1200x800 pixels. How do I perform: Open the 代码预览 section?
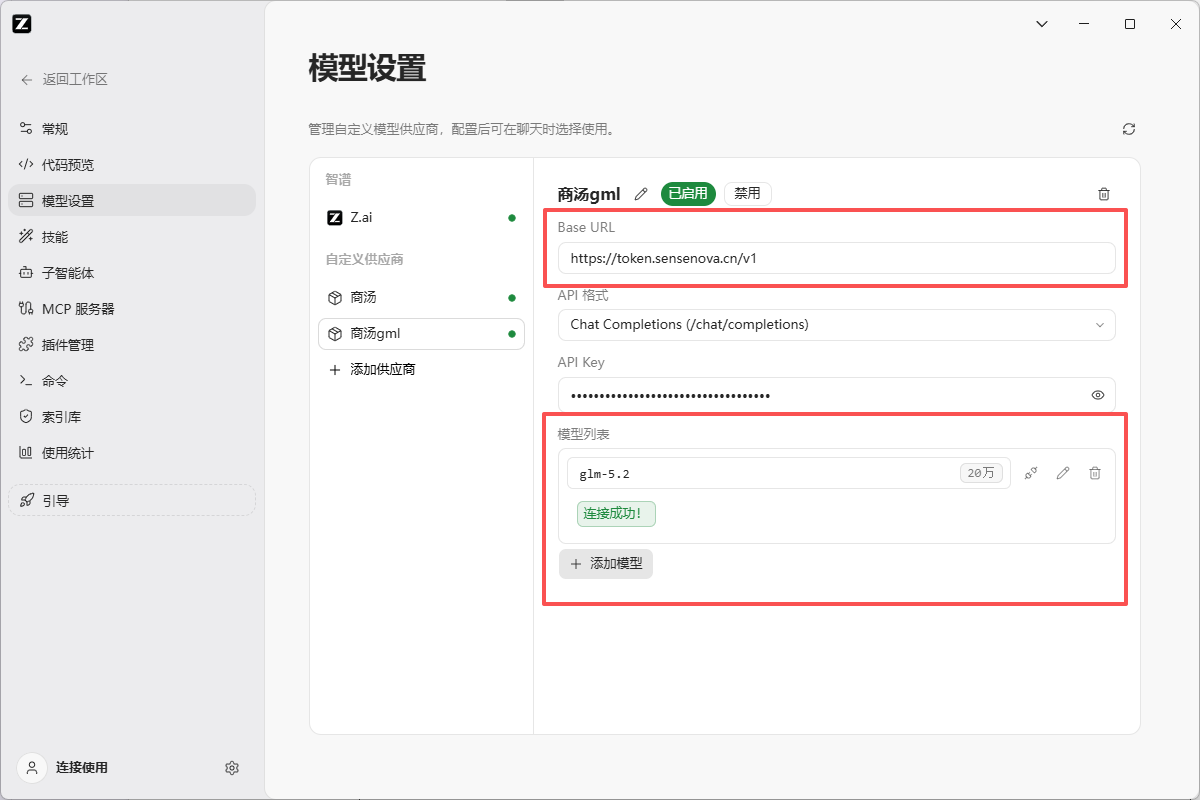pos(132,165)
